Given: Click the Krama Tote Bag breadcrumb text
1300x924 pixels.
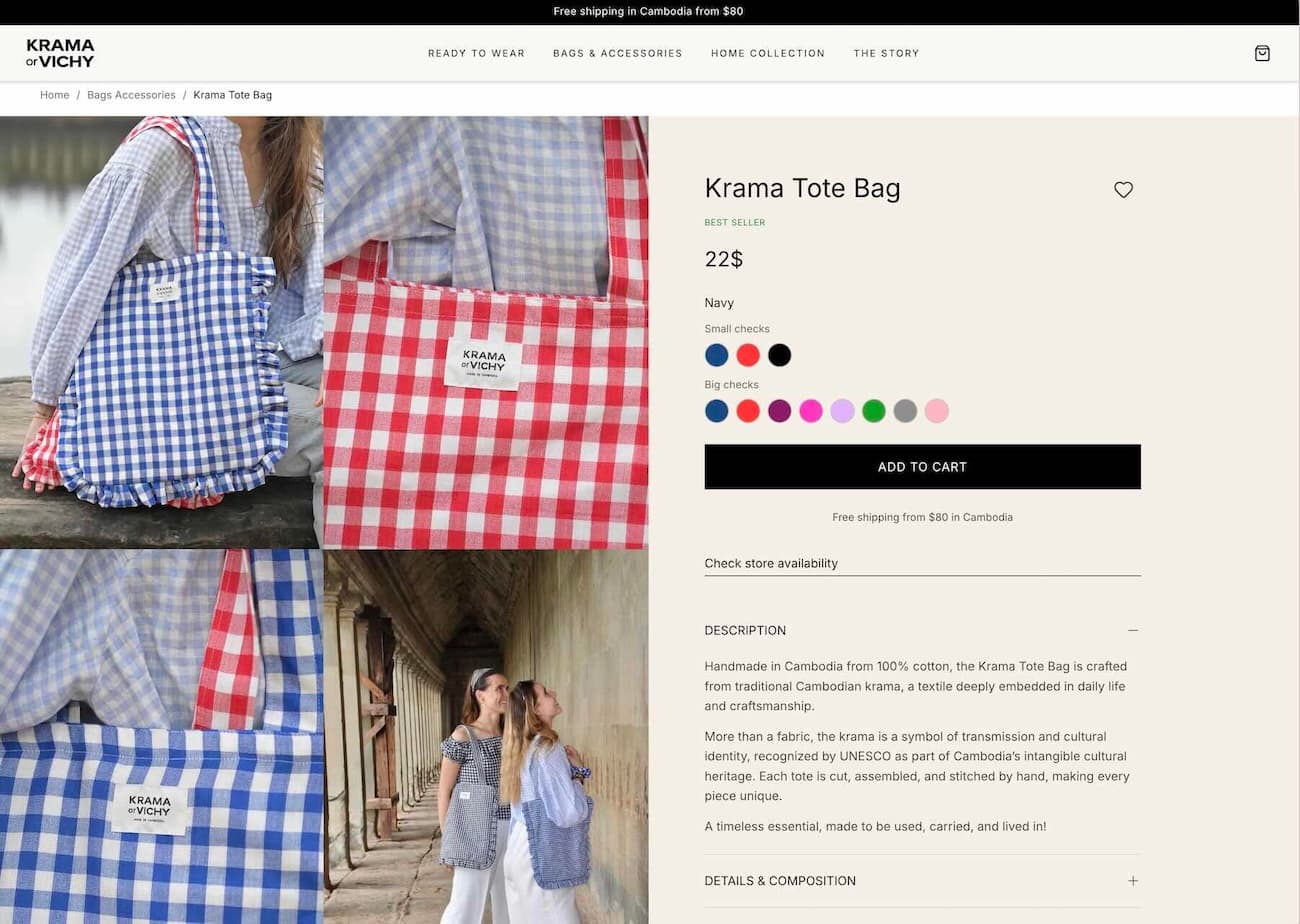Looking at the screenshot, I should pyautogui.click(x=232, y=95).
